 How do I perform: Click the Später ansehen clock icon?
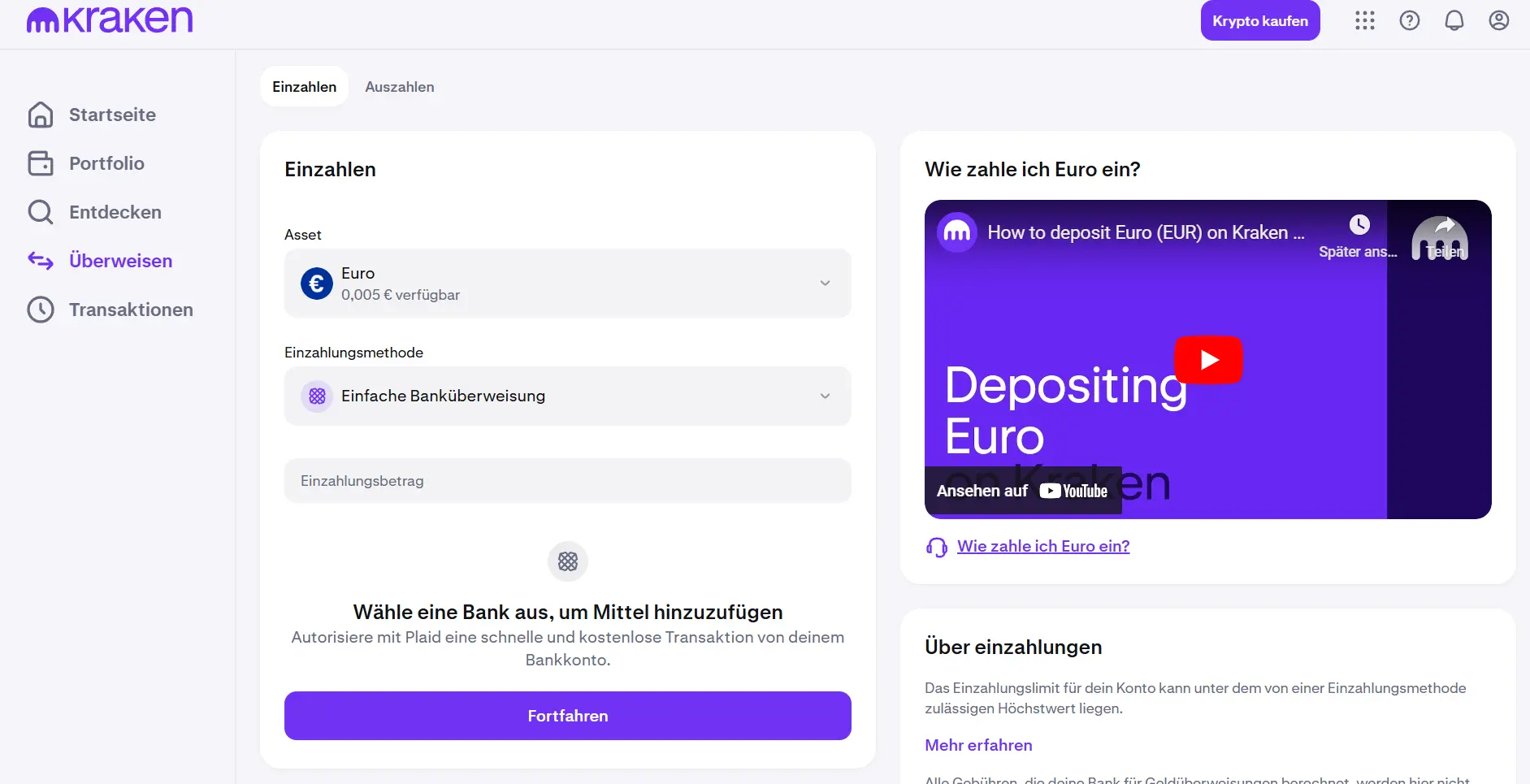click(1359, 224)
